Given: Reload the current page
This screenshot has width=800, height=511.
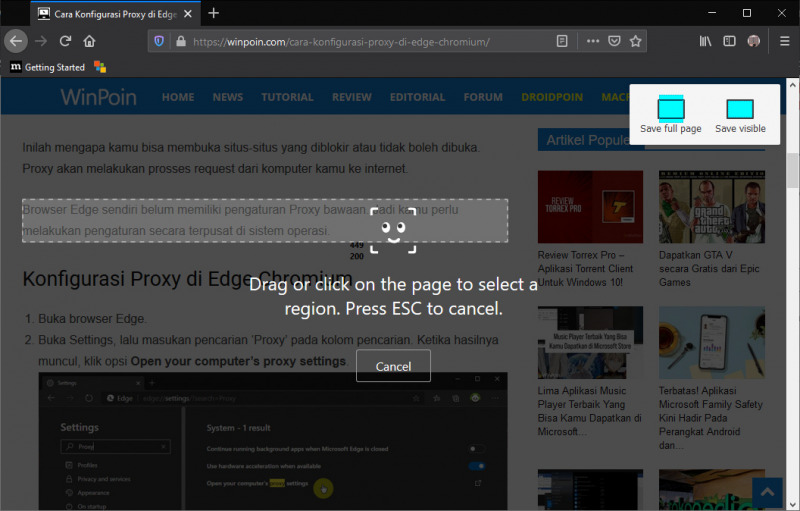Looking at the screenshot, I should (65, 41).
